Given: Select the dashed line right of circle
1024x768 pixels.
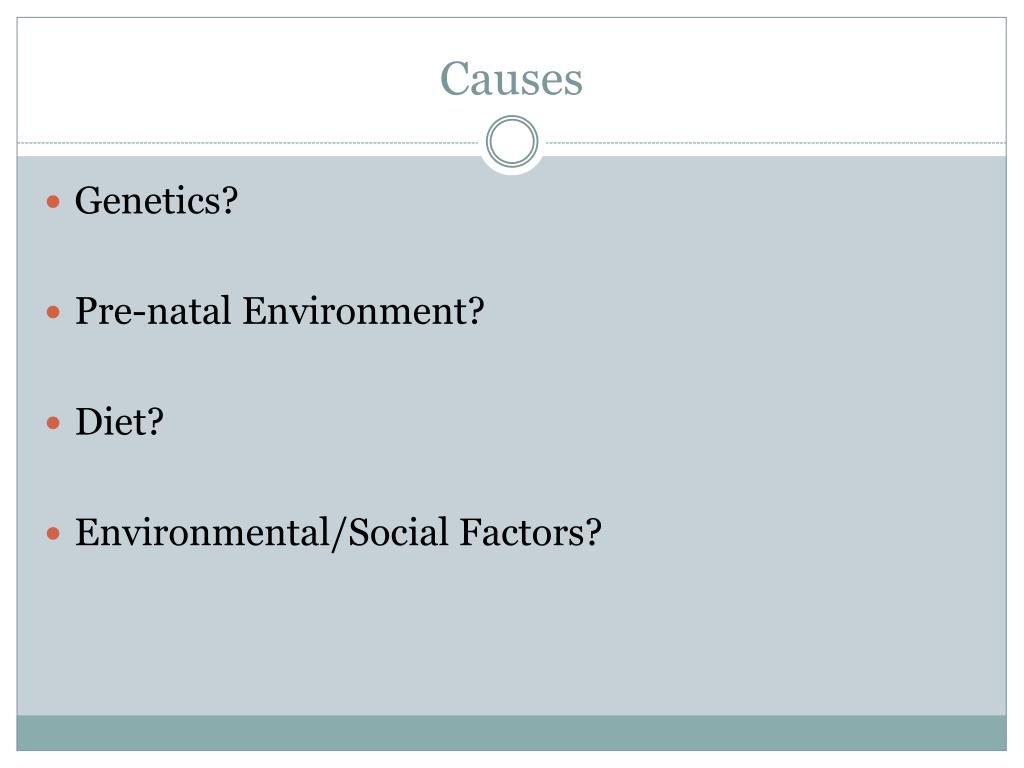Looking at the screenshot, I should coord(776,142).
